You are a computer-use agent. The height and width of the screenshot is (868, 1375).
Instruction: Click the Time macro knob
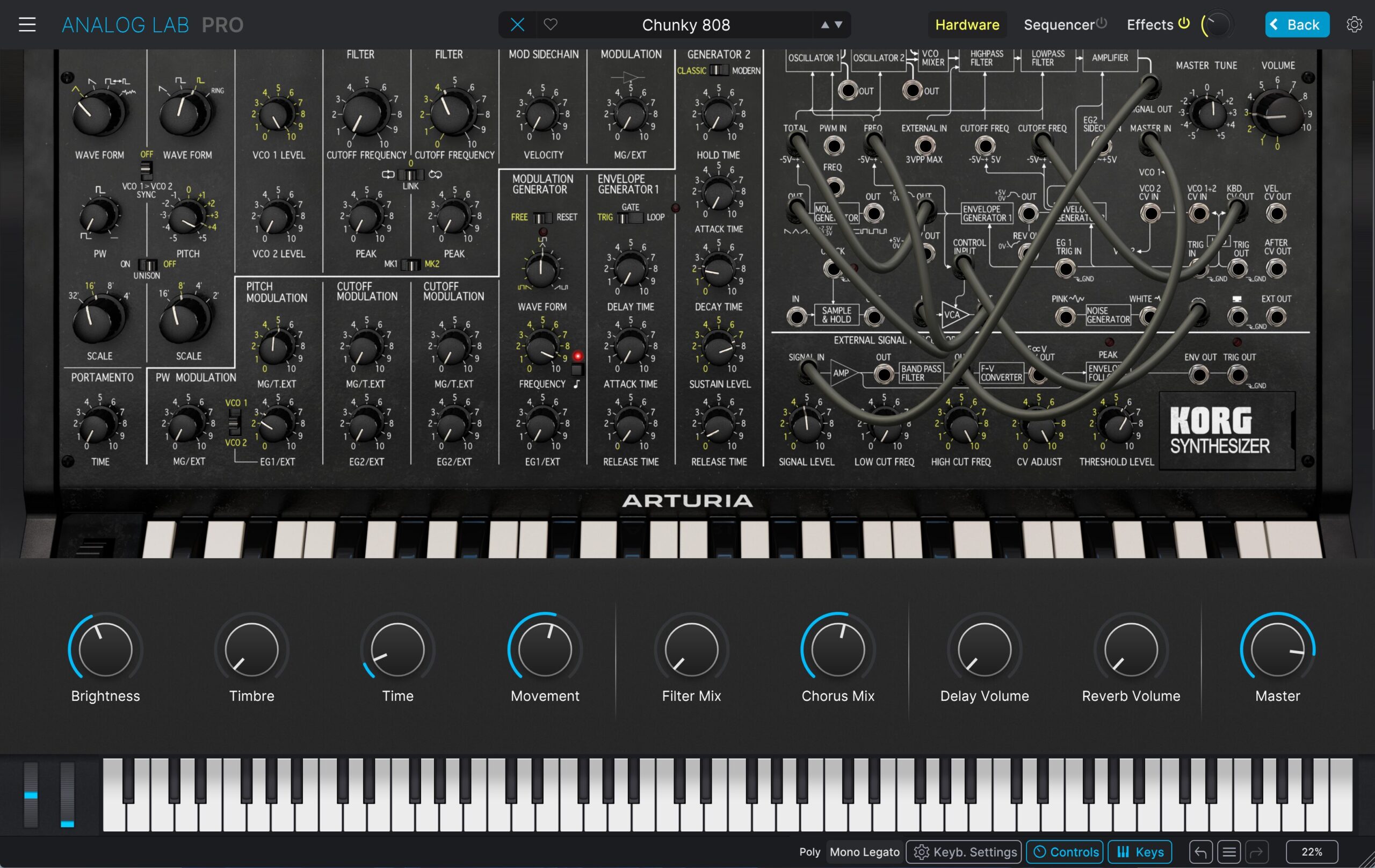(397, 650)
